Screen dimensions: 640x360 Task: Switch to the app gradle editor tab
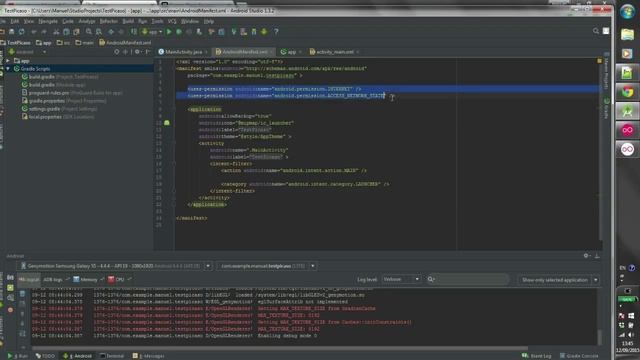[291, 52]
